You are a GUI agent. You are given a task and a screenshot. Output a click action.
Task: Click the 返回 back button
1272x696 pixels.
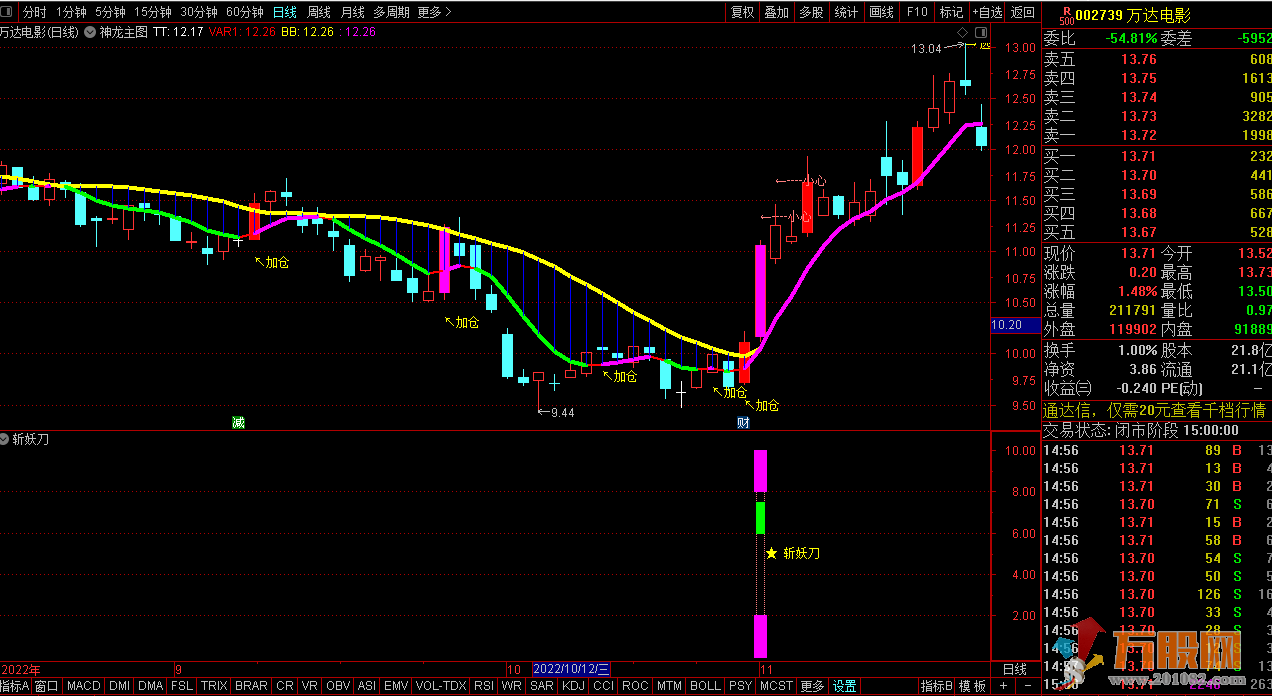tap(1023, 12)
